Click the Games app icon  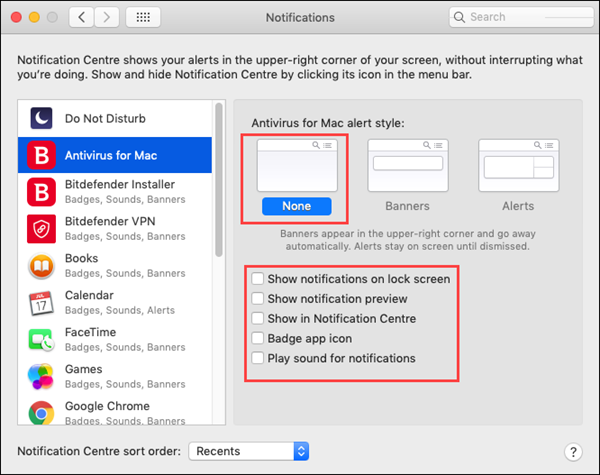[41, 377]
